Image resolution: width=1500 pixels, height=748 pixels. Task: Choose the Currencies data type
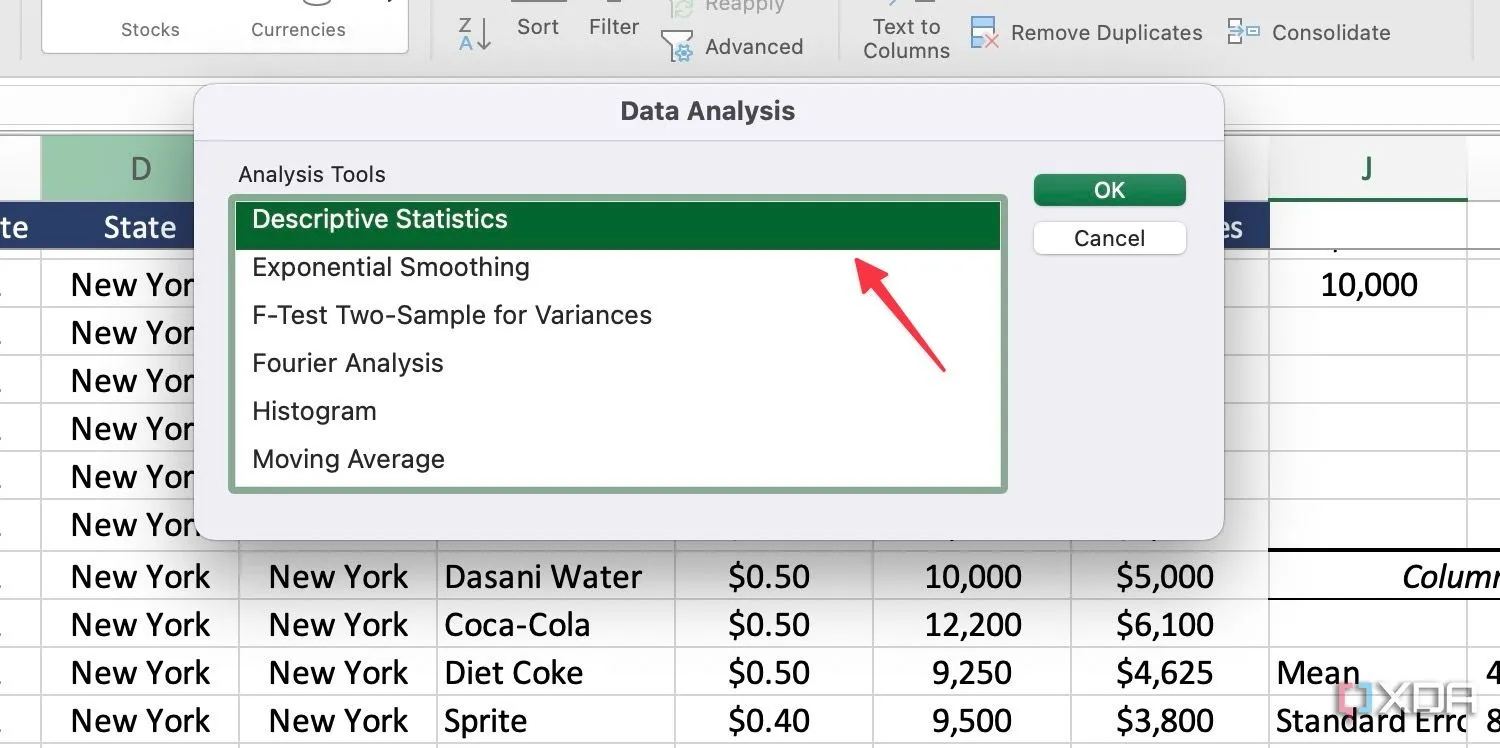tap(298, 29)
